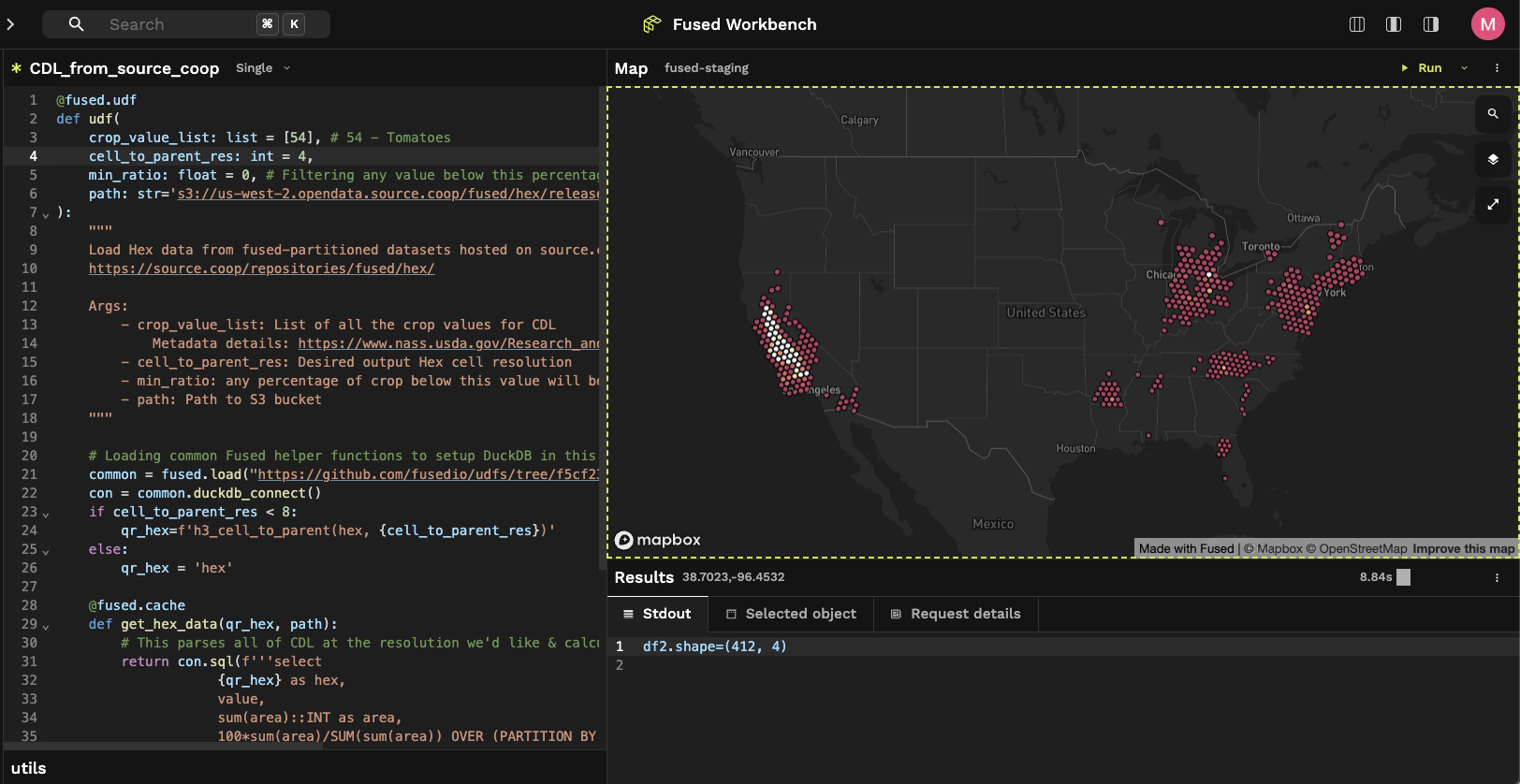Select left-half panel layout icon
Screen dimensions: 1520x784
[1394, 24]
